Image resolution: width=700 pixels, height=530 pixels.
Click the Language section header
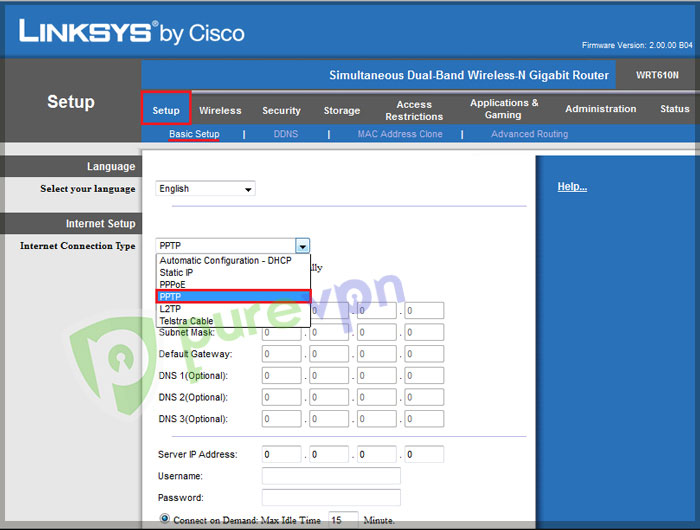(111, 167)
